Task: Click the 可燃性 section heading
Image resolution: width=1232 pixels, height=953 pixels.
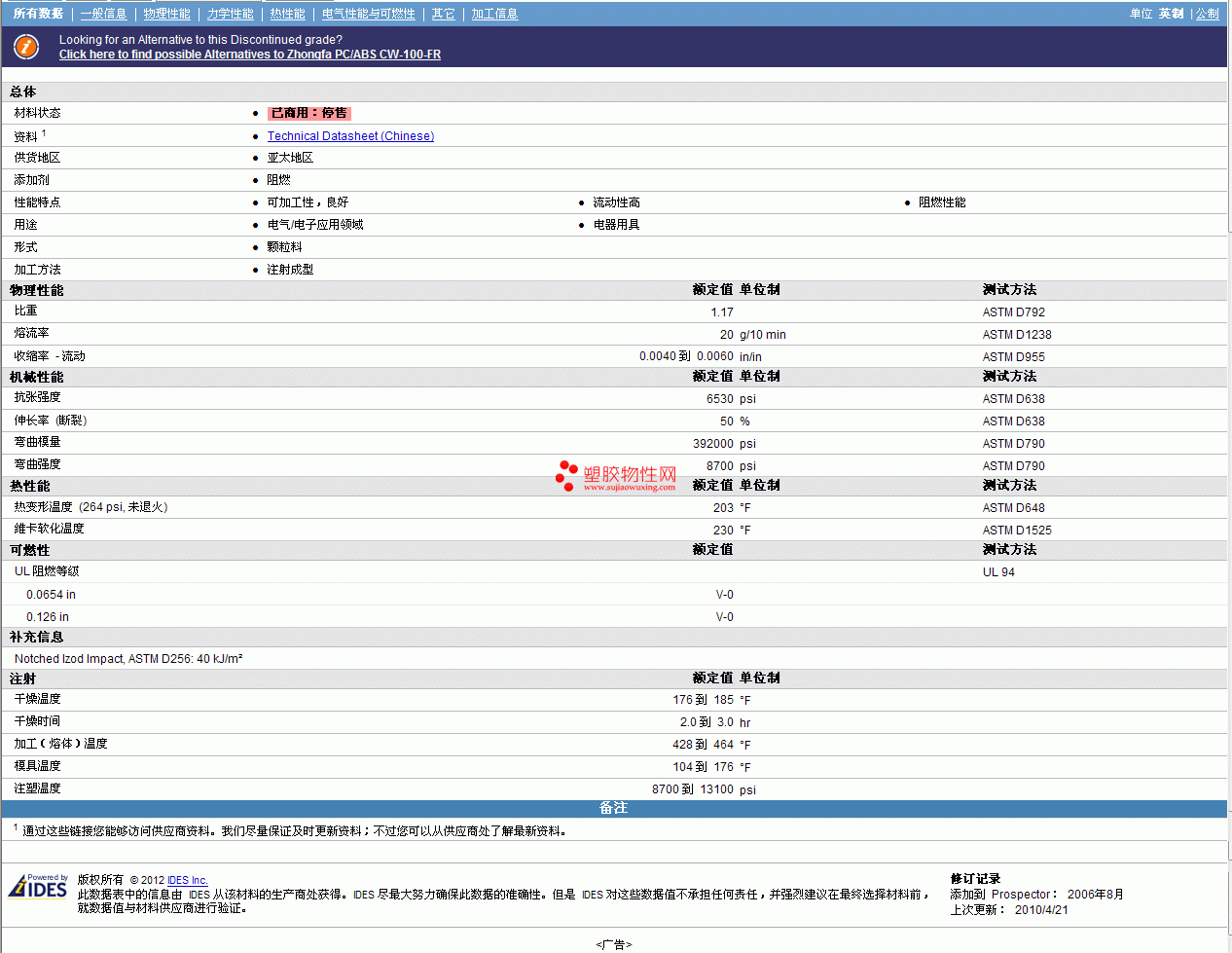Action: [30, 550]
